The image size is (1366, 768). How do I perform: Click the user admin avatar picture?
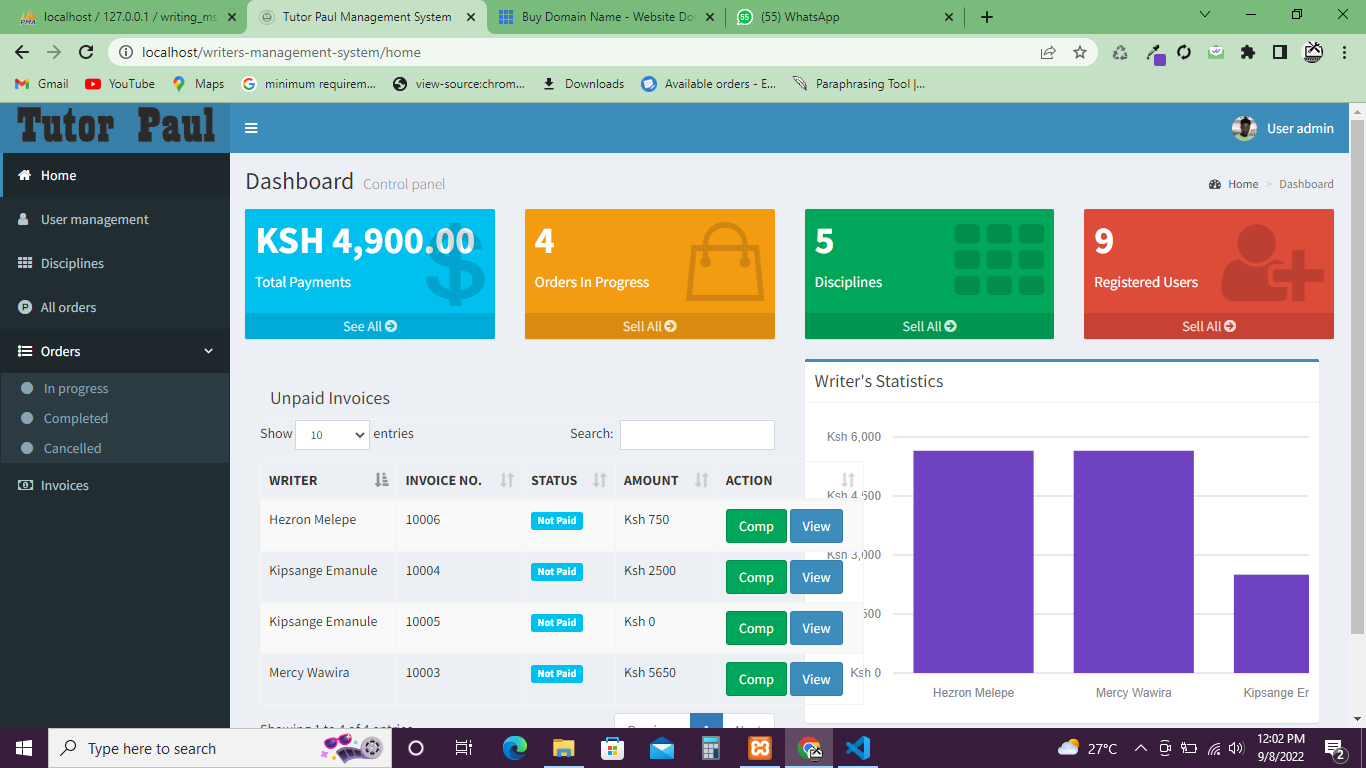coord(1244,128)
